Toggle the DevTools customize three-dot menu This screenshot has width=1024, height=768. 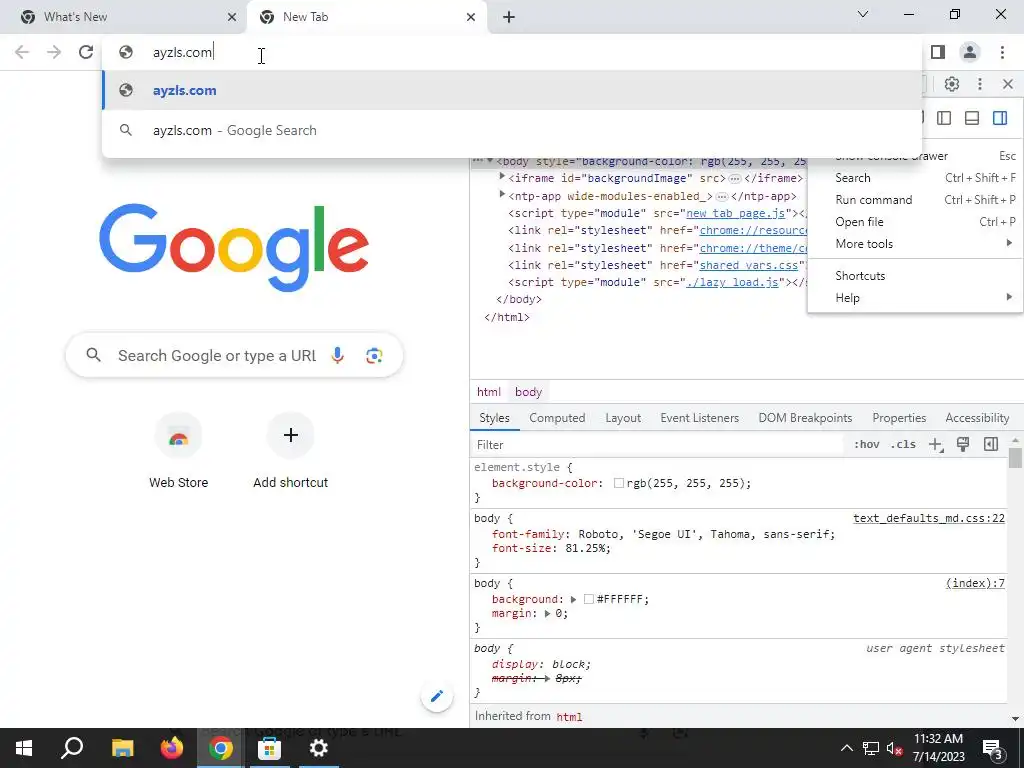[980, 84]
